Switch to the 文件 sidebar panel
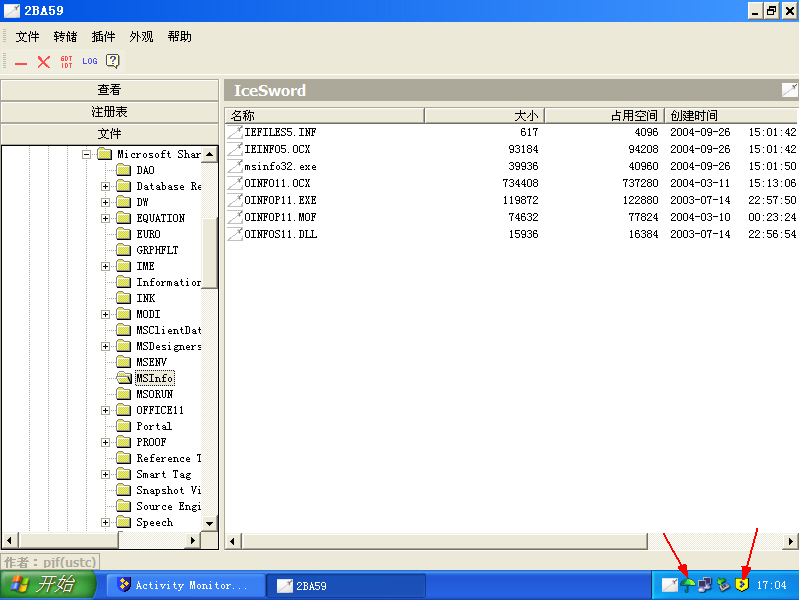Screen dimensions: 799x600 click(110, 134)
